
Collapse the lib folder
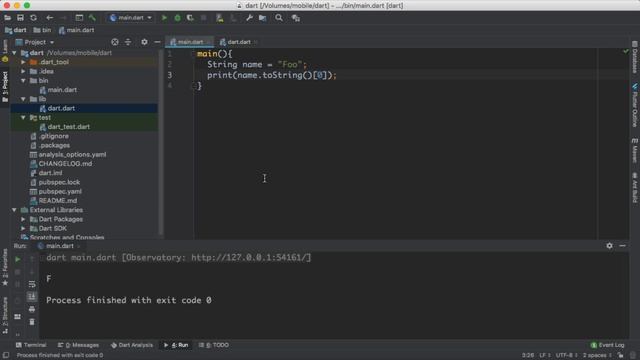(23, 99)
